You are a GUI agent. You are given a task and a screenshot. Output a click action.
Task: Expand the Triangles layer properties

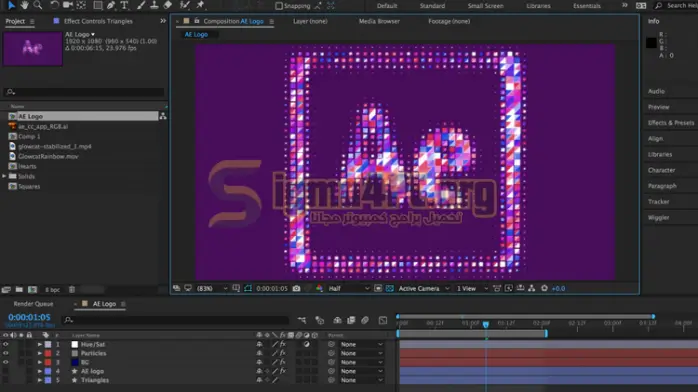(x=40, y=380)
